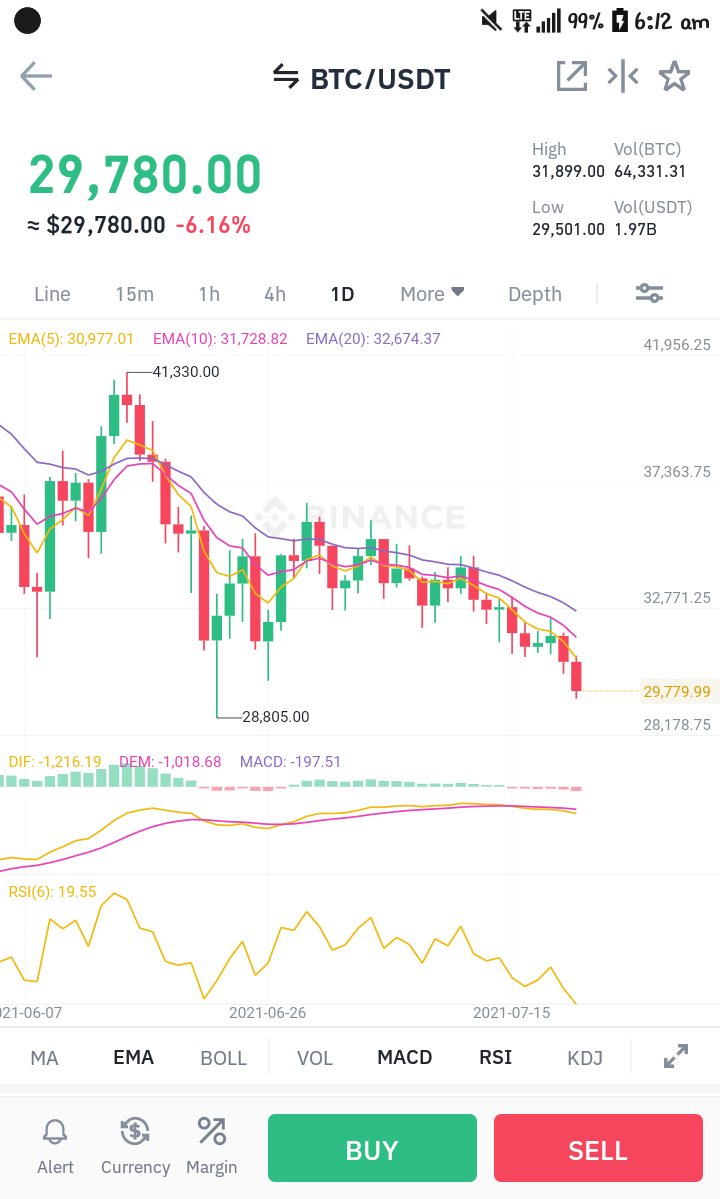
Task: Tap the Currency conversion icon
Action: pyautogui.click(x=135, y=1145)
